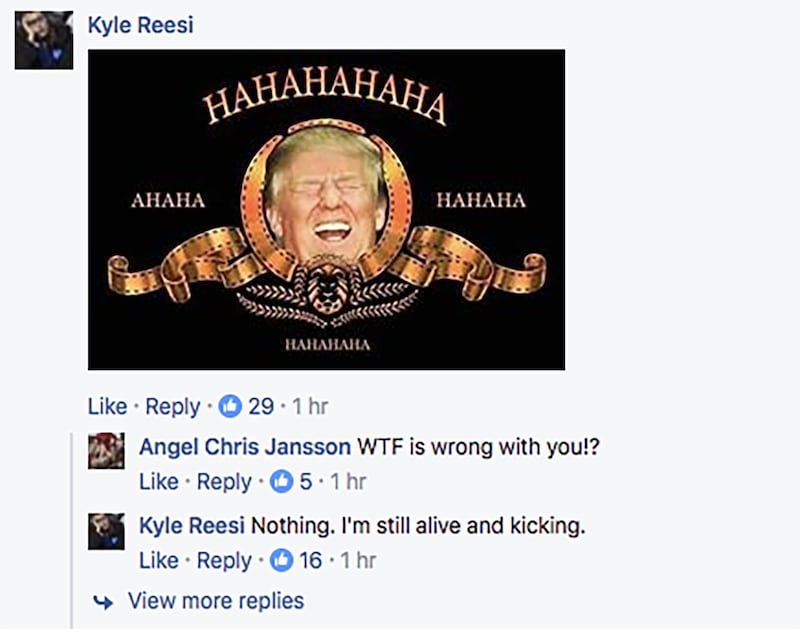Open Kyle Reesi's avatar on the top comment
800x629 pixels.
tap(43, 41)
